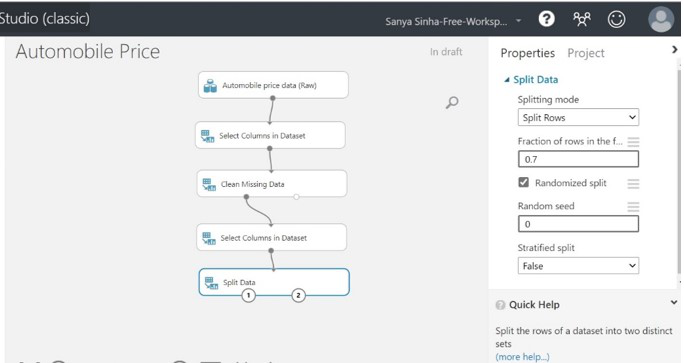Select the Split Data module
684x363 pixels.
274,282
